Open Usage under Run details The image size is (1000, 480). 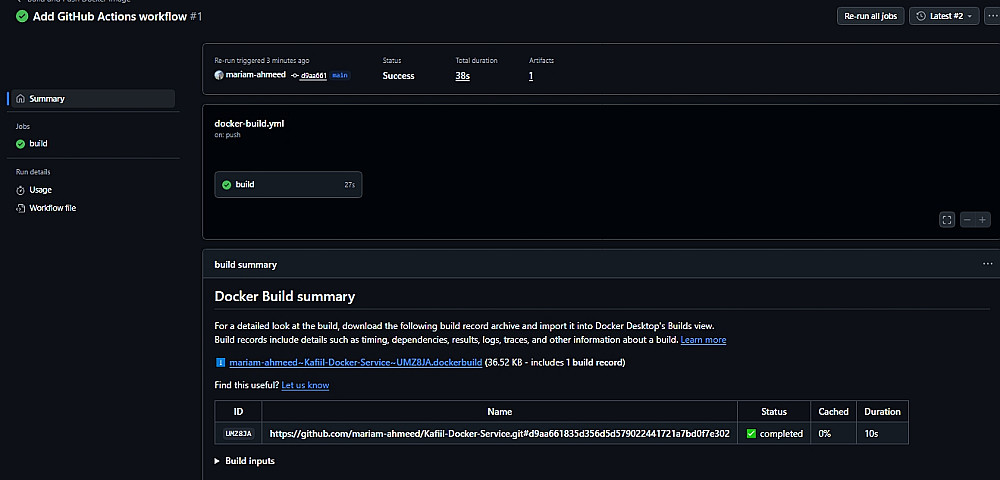pyautogui.click(x=40, y=190)
